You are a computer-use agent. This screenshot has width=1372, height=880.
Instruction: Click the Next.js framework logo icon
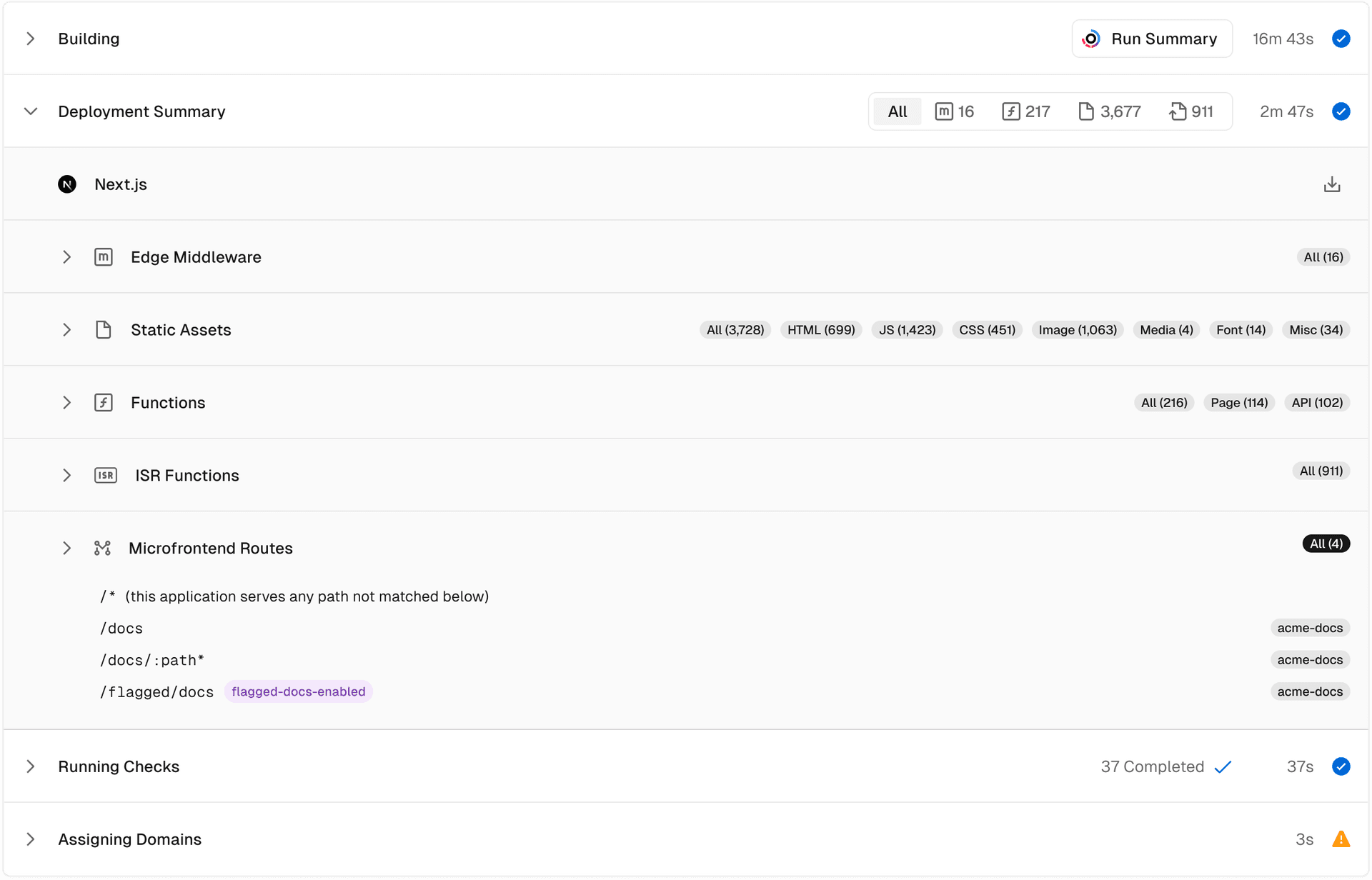[x=67, y=184]
